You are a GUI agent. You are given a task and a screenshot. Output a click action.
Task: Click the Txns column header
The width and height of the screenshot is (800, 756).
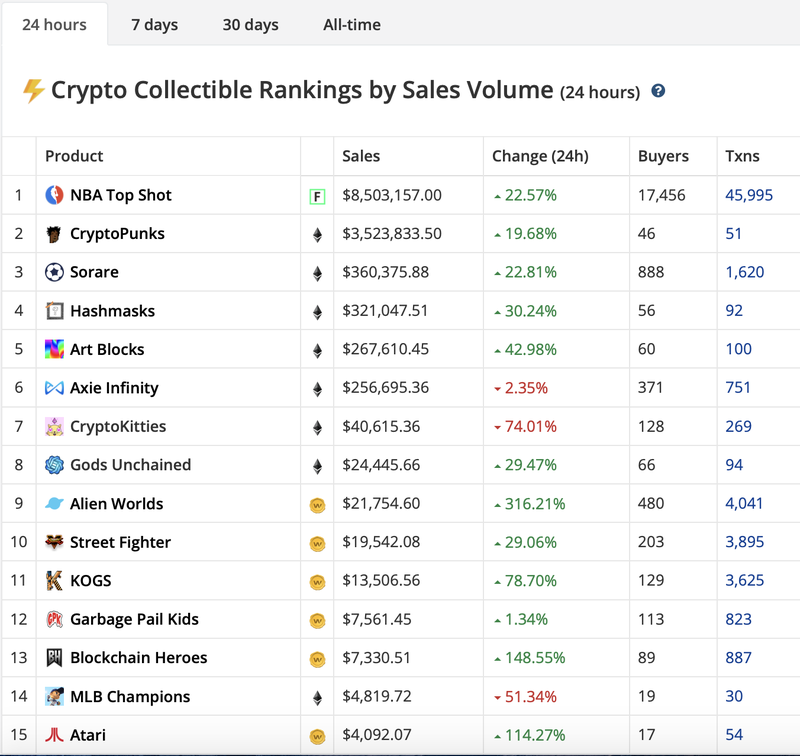(x=742, y=156)
